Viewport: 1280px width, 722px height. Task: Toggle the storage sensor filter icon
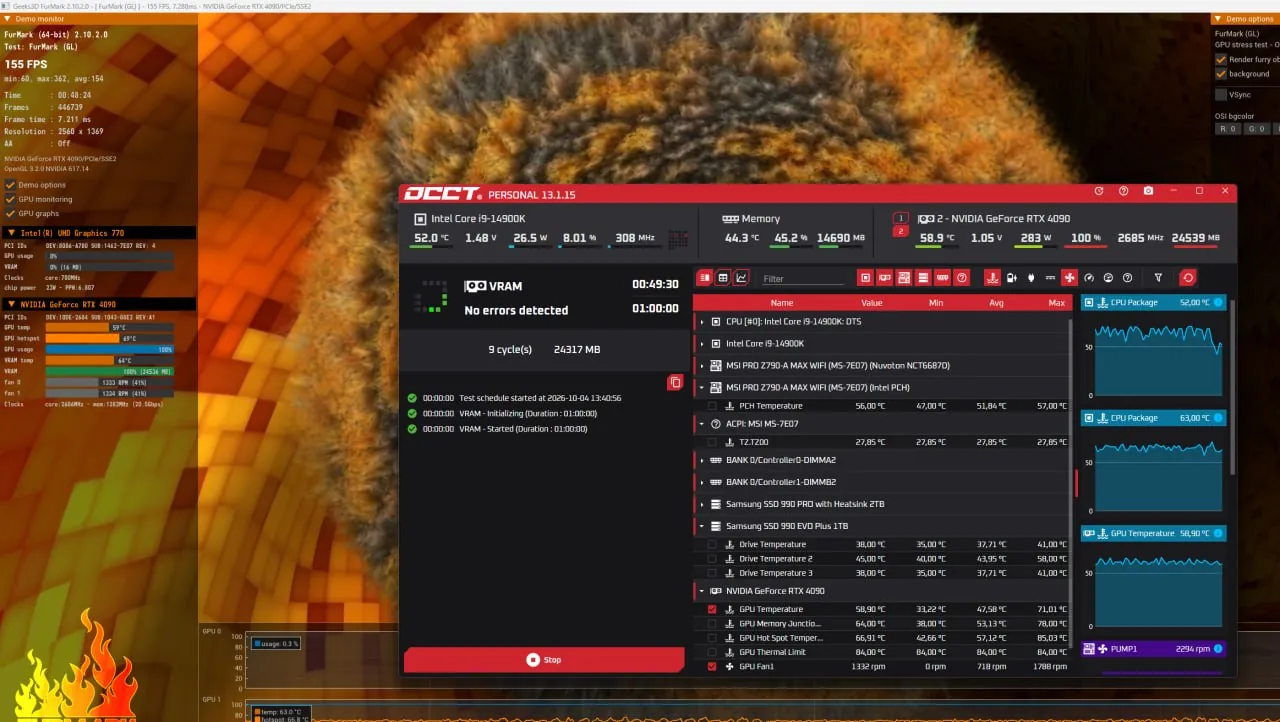(923, 278)
